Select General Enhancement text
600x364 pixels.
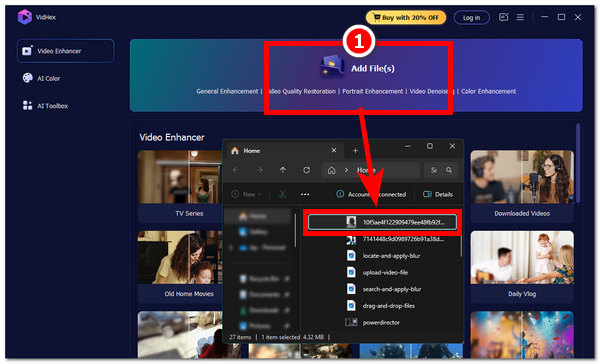coord(227,91)
